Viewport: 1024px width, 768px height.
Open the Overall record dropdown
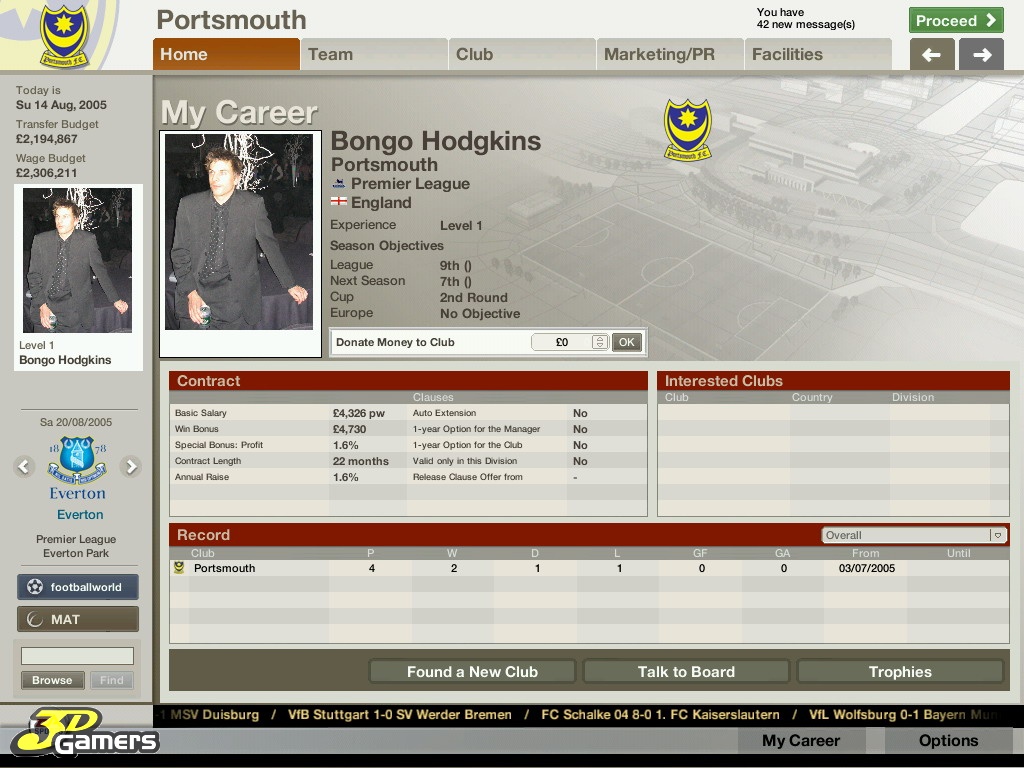(x=914, y=535)
